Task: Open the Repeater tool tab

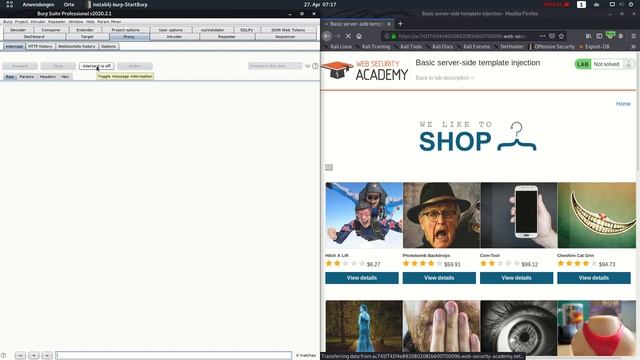Action: tap(227, 37)
